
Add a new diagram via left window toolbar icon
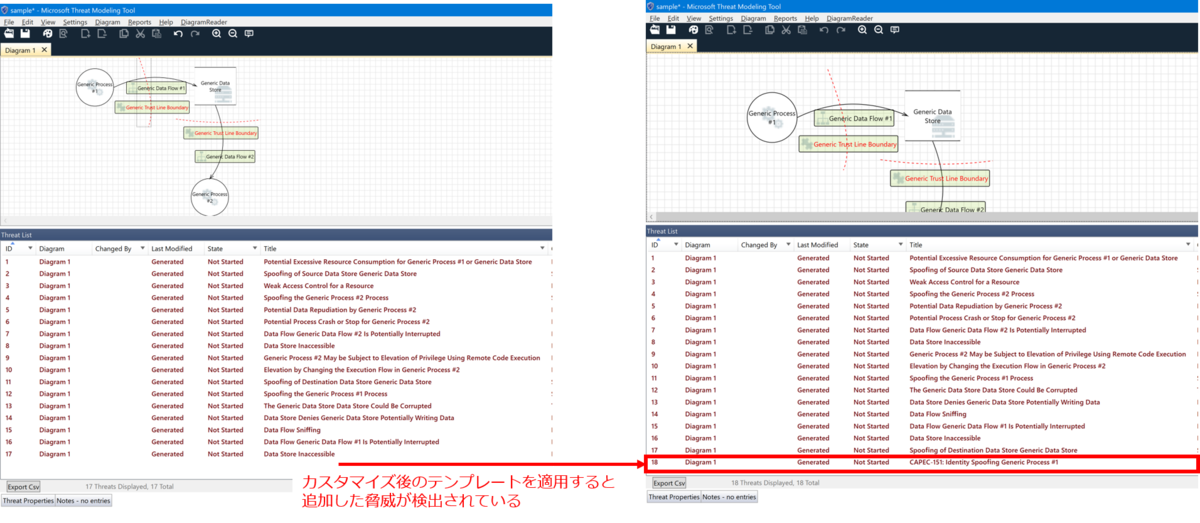[86, 33]
